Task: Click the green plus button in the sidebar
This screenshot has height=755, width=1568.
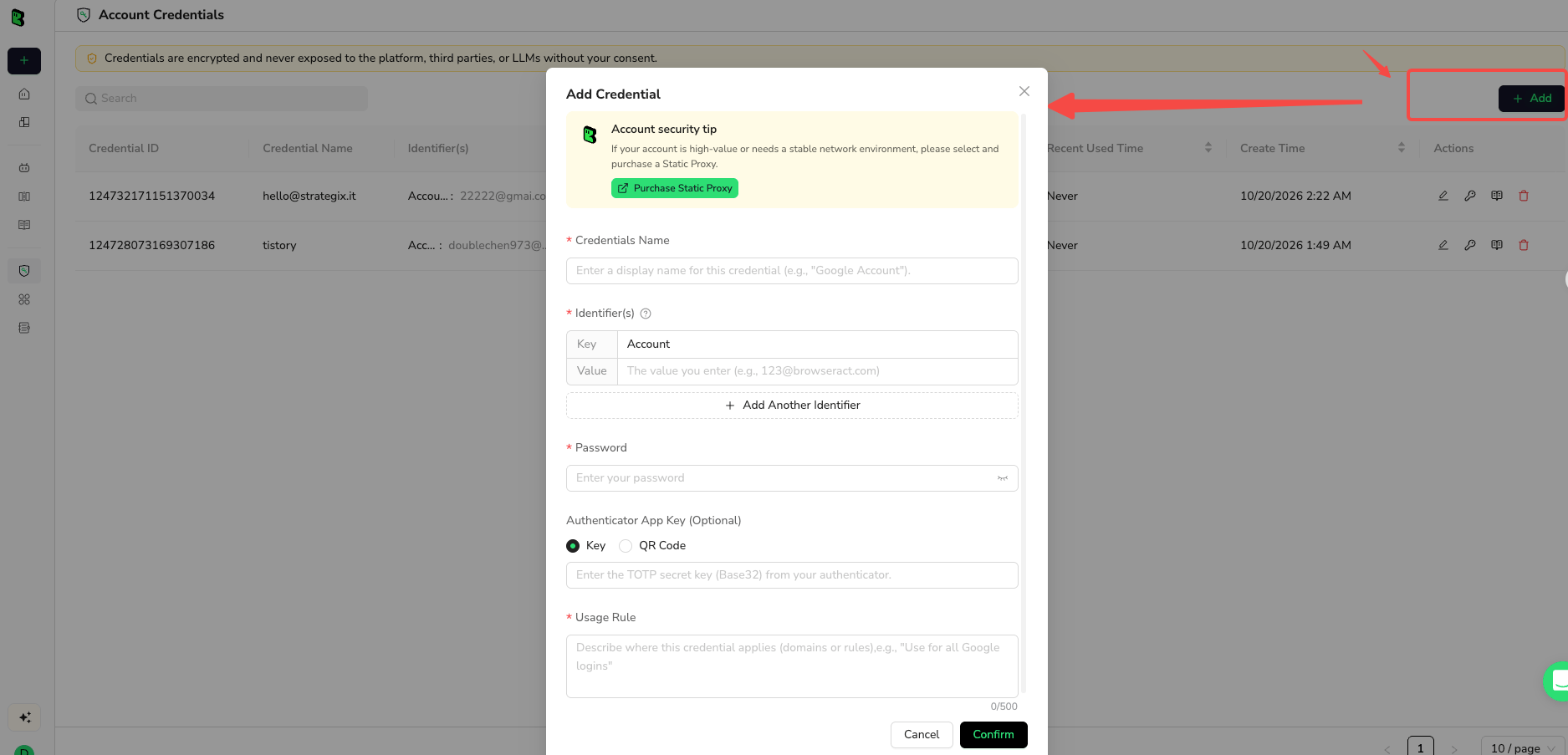Action: [24, 60]
